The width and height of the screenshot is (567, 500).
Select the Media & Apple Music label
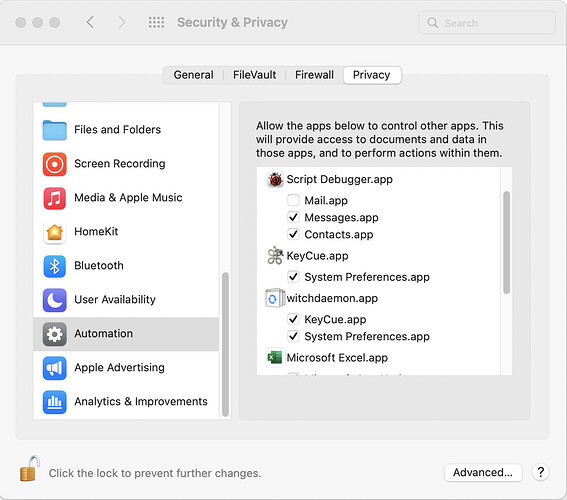(x=128, y=198)
